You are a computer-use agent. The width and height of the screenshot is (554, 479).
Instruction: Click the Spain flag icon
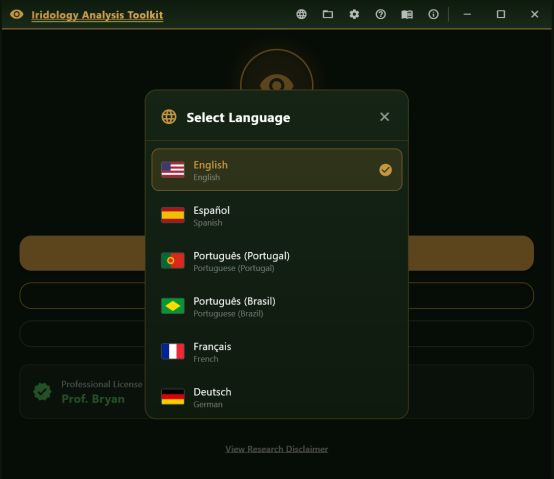[173, 215]
